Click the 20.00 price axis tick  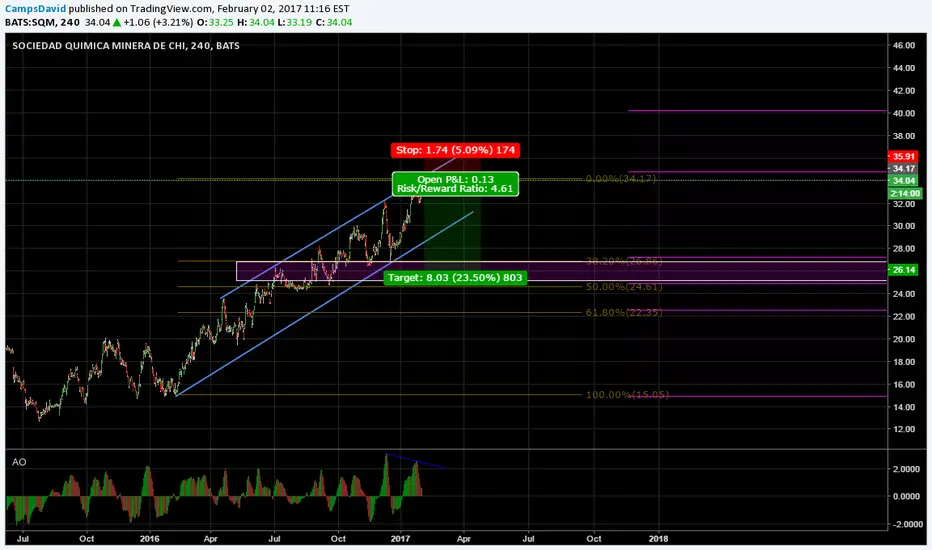click(x=903, y=339)
